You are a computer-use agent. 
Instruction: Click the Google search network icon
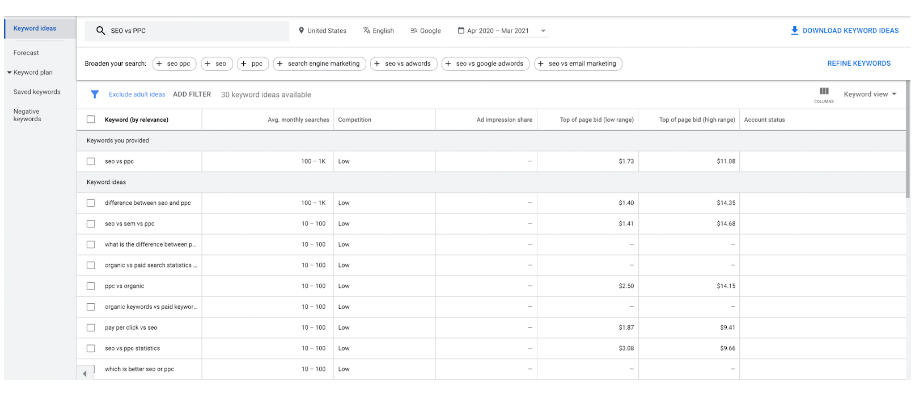[413, 31]
